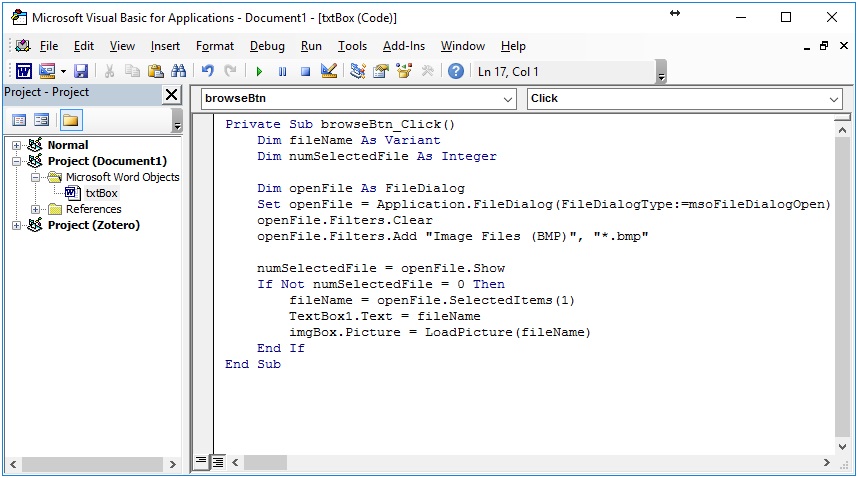Click the code window scroll right arrow
Image resolution: width=858 pixels, height=478 pixels.
click(826, 463)
